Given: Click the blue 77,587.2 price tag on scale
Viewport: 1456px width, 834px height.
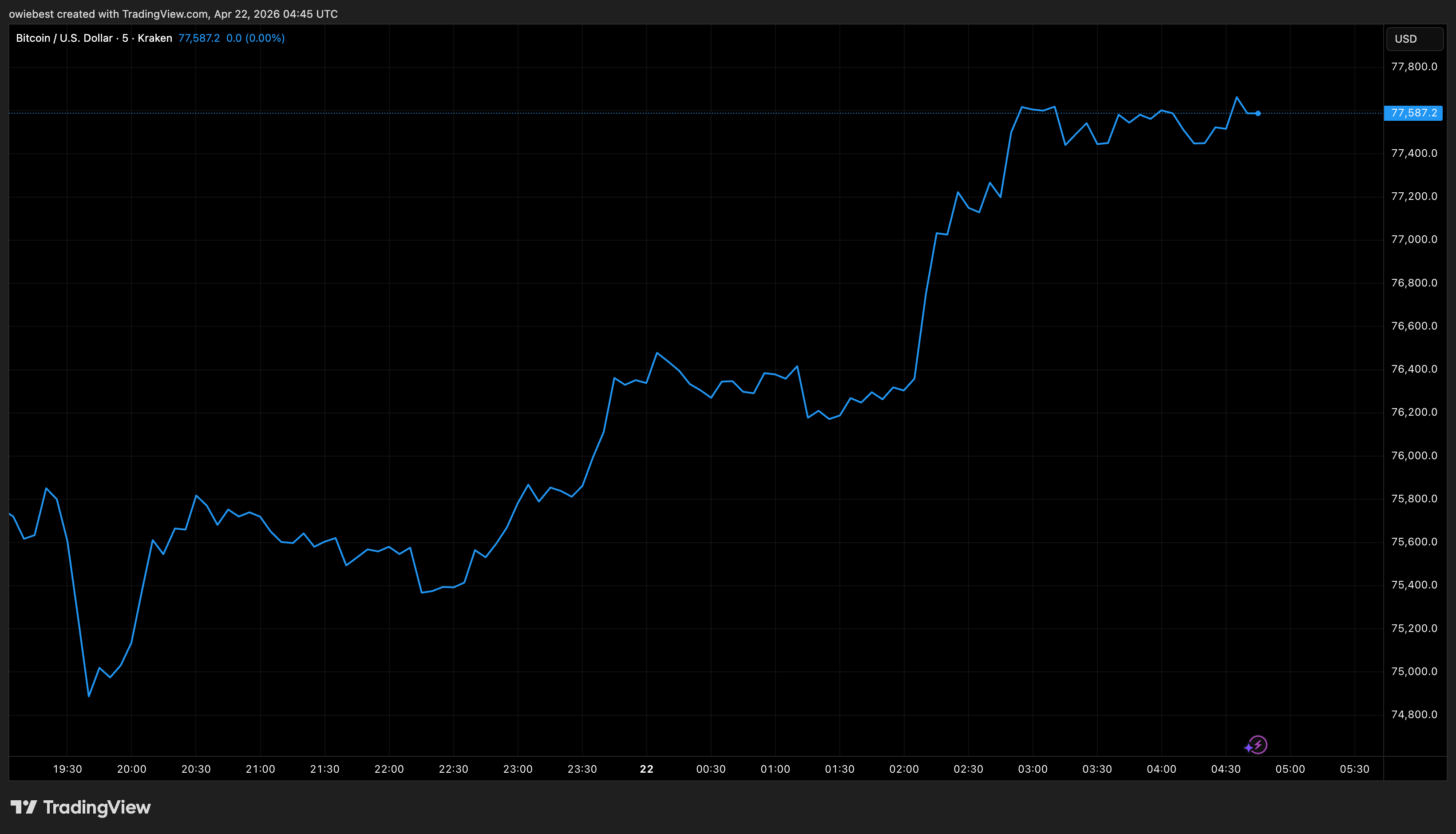Looking at the screenshot, I should (x=1414, y=113).
